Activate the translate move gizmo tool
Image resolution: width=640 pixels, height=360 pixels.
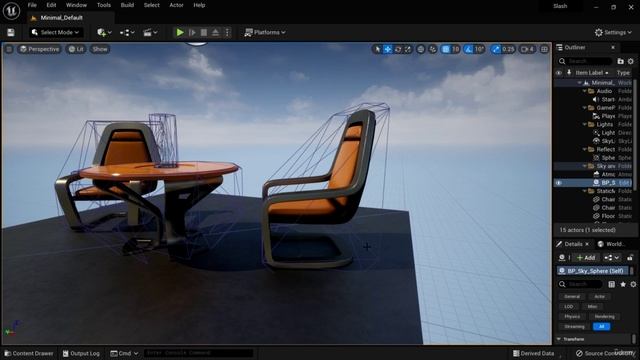387,49
